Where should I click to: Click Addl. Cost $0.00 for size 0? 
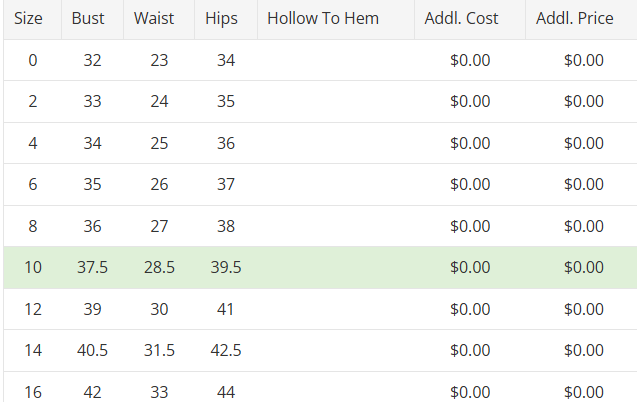coord(470,60)
